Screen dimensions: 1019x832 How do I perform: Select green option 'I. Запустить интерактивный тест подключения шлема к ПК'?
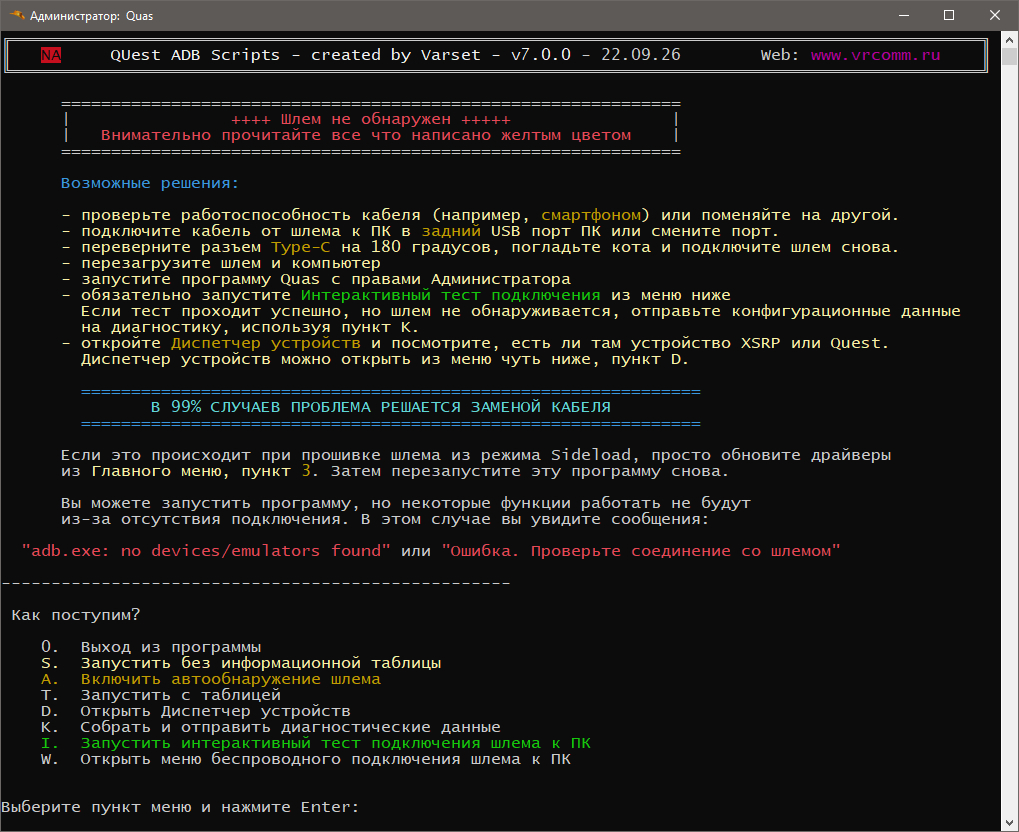coord(316,743)
